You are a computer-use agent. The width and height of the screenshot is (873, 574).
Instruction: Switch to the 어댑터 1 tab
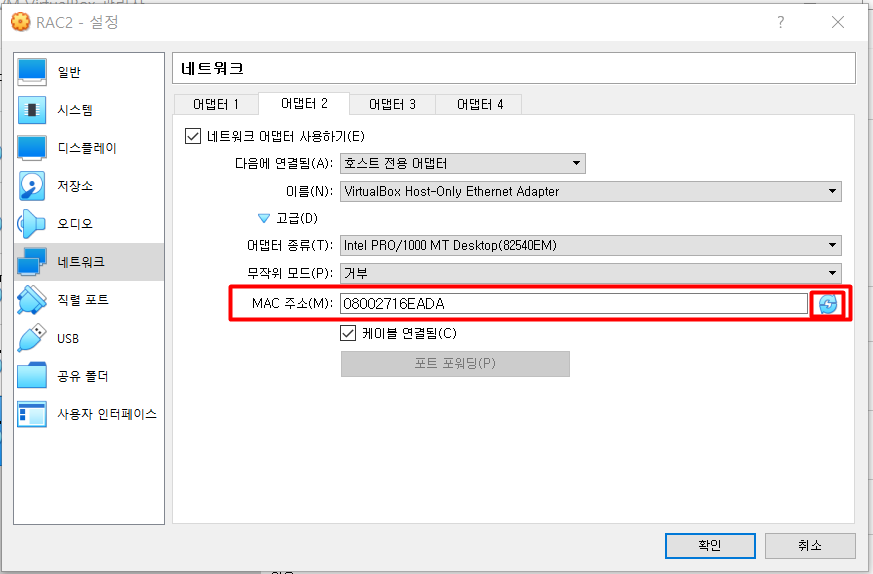click(x=216, y=104)
